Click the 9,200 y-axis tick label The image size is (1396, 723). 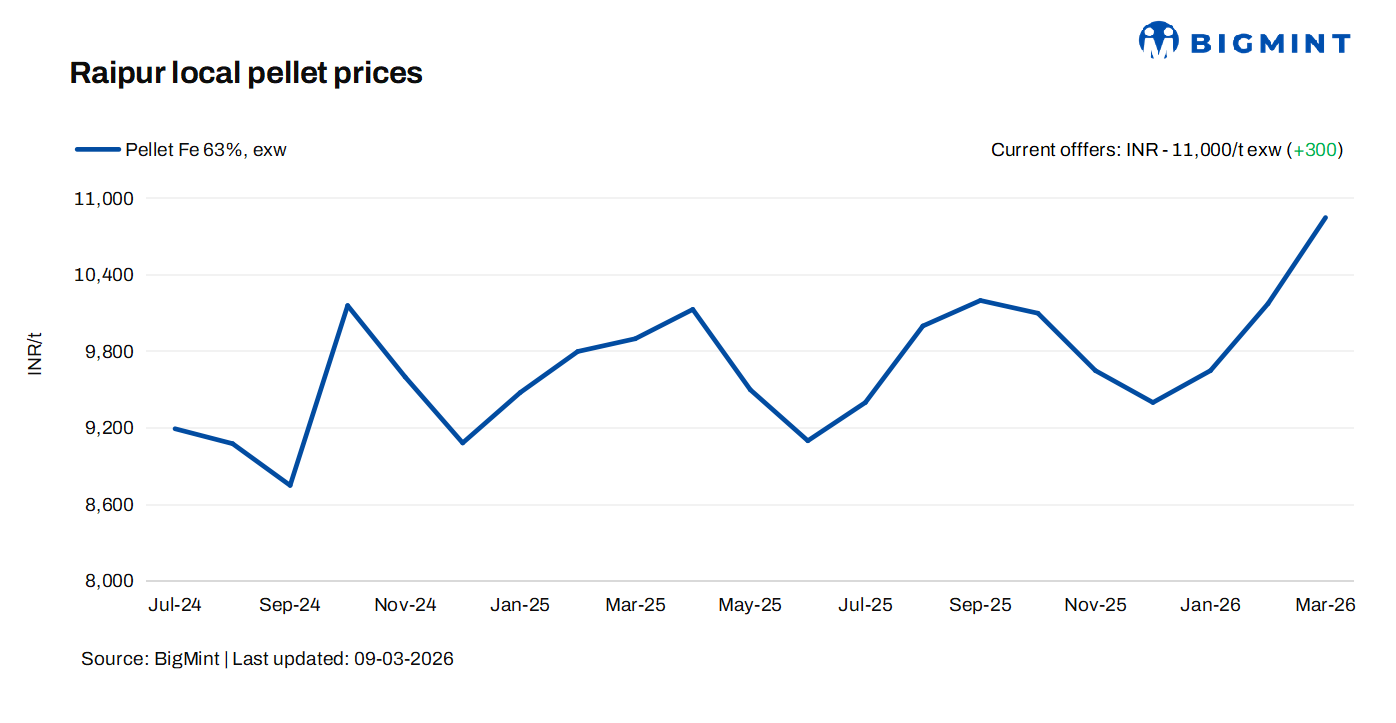coord(108,428)
